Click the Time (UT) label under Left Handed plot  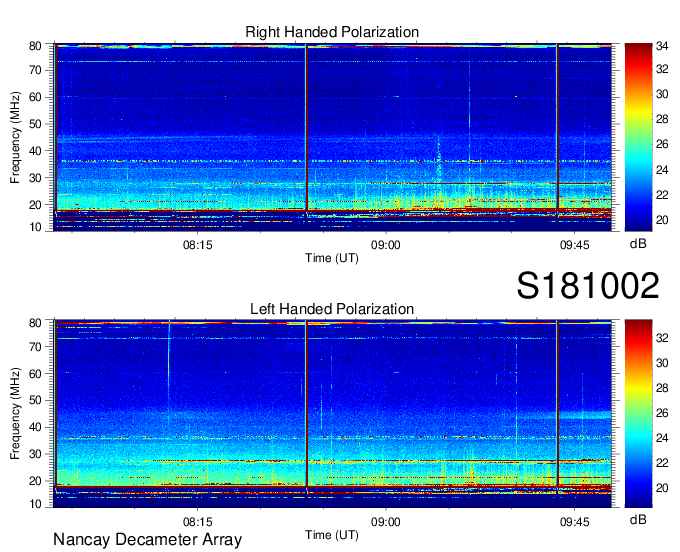pos(332,535)
